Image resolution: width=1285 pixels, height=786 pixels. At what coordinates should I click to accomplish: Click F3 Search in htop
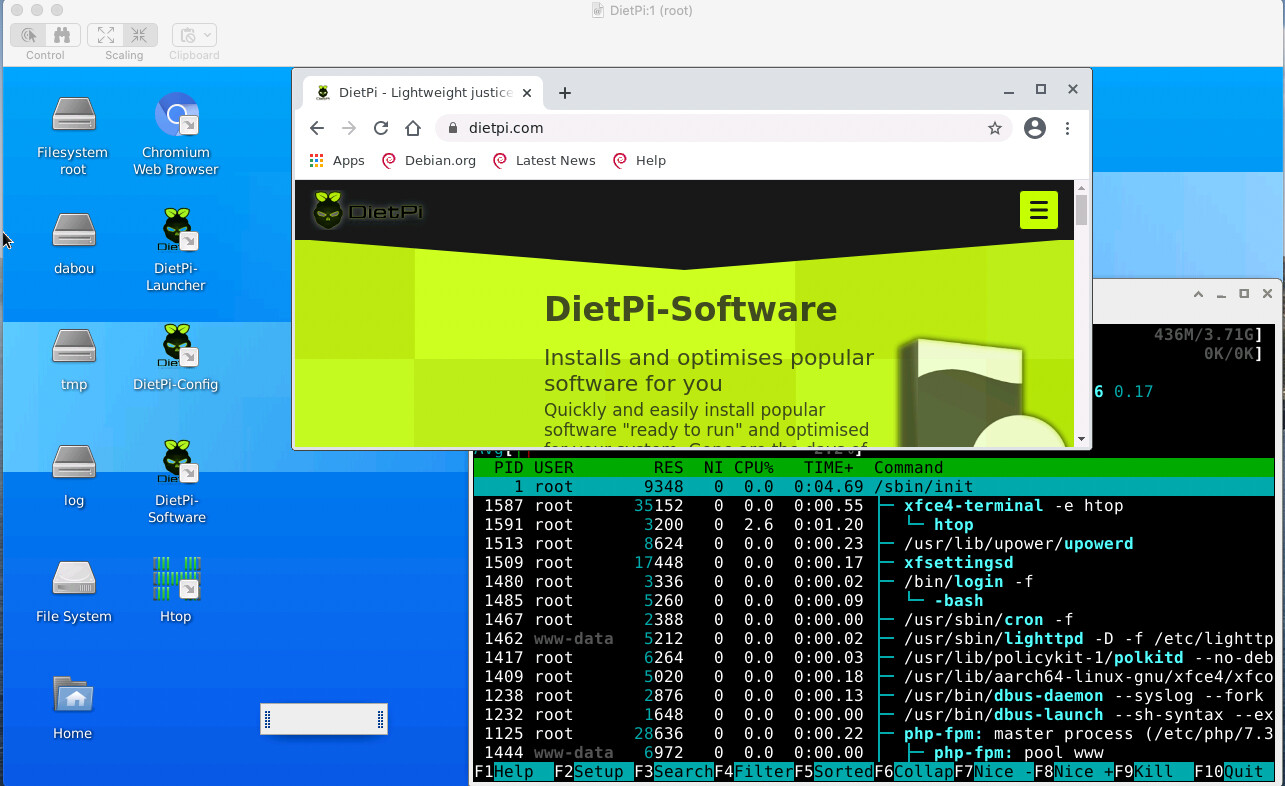(674, 772)
